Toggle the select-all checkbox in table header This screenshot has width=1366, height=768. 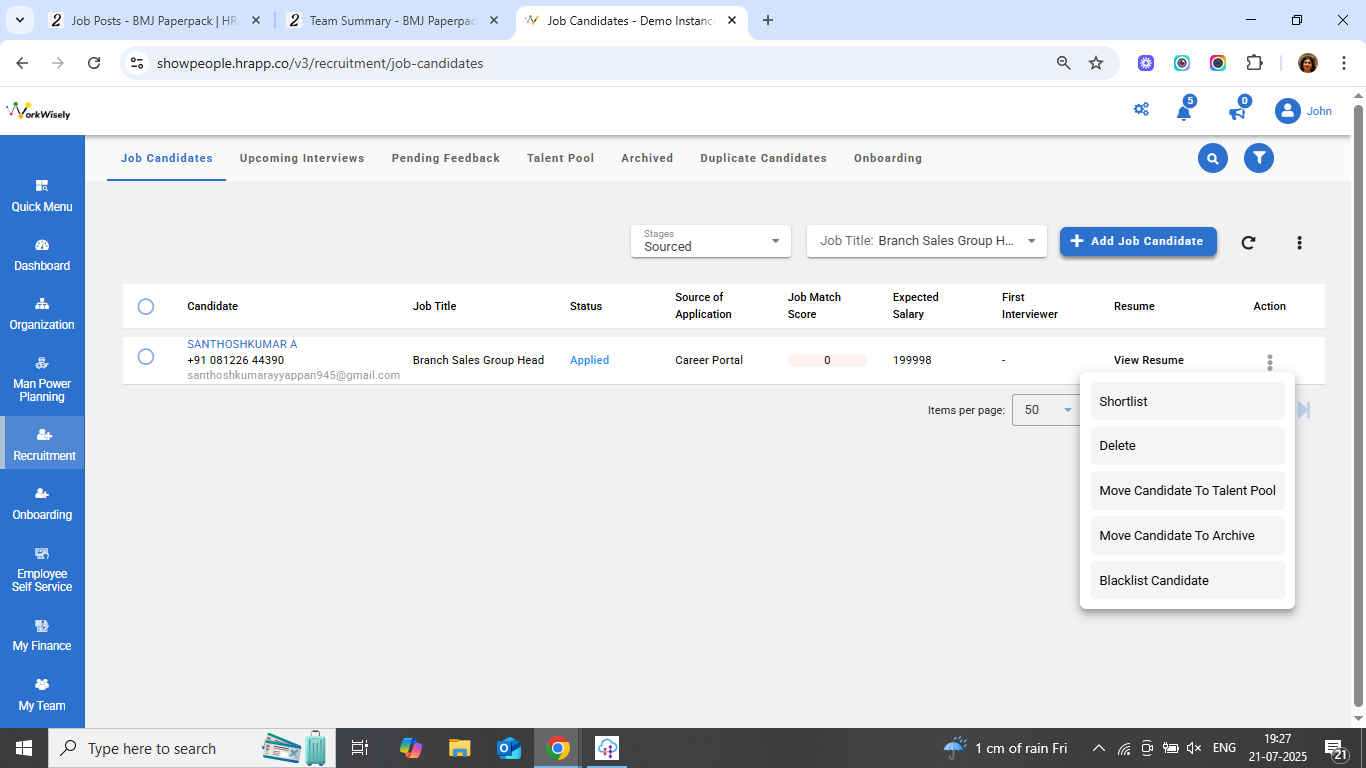click(x=146, y=306)
